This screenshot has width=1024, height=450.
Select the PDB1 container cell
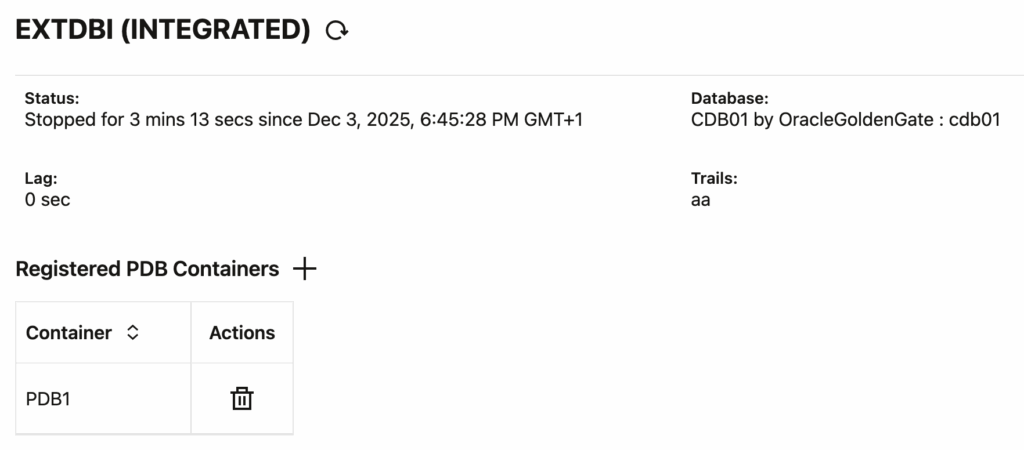pyautogui.click(x=48, y=399)
